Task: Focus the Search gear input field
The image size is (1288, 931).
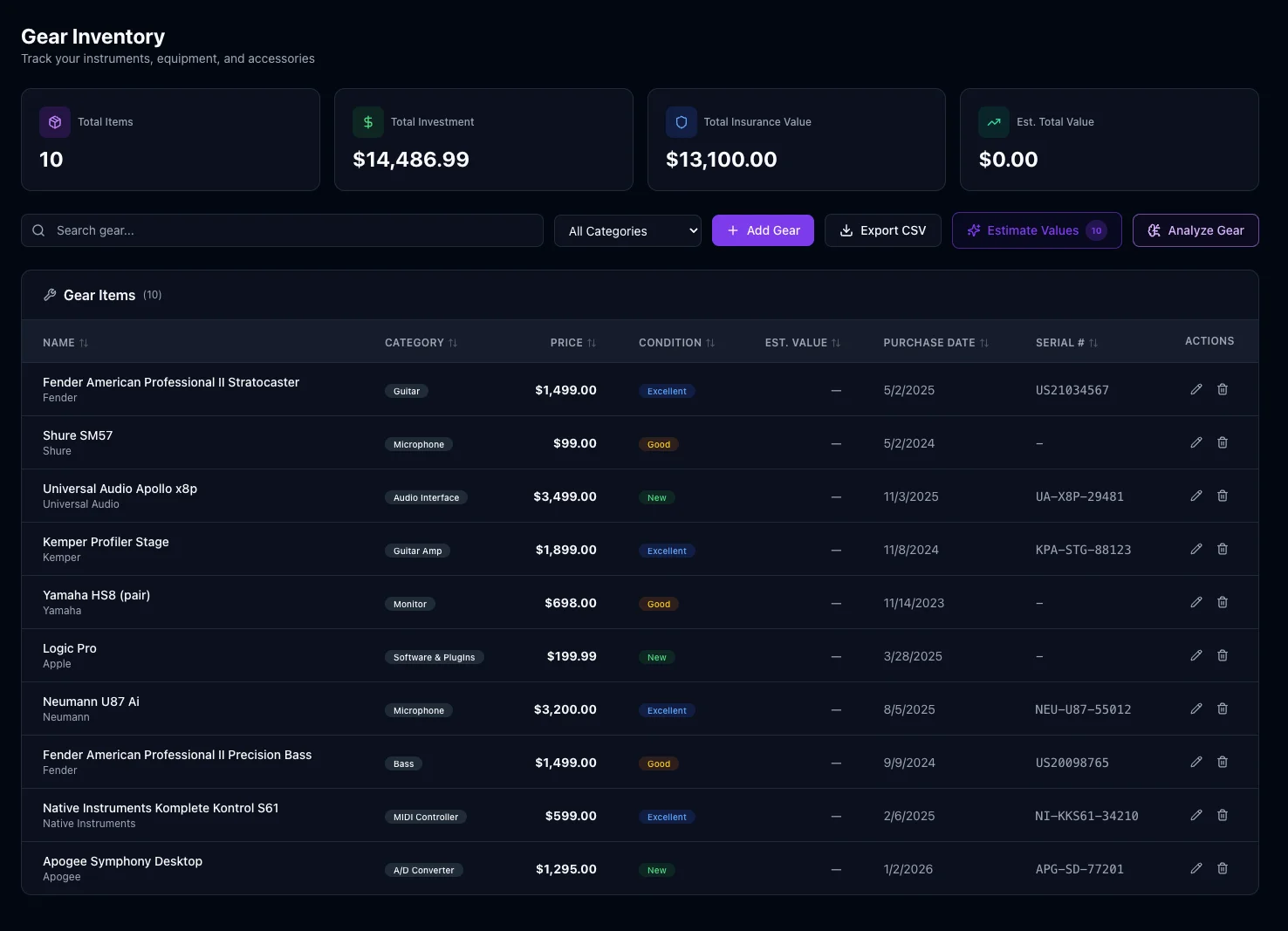Action: pyautogui.click(x=282, y=230)
